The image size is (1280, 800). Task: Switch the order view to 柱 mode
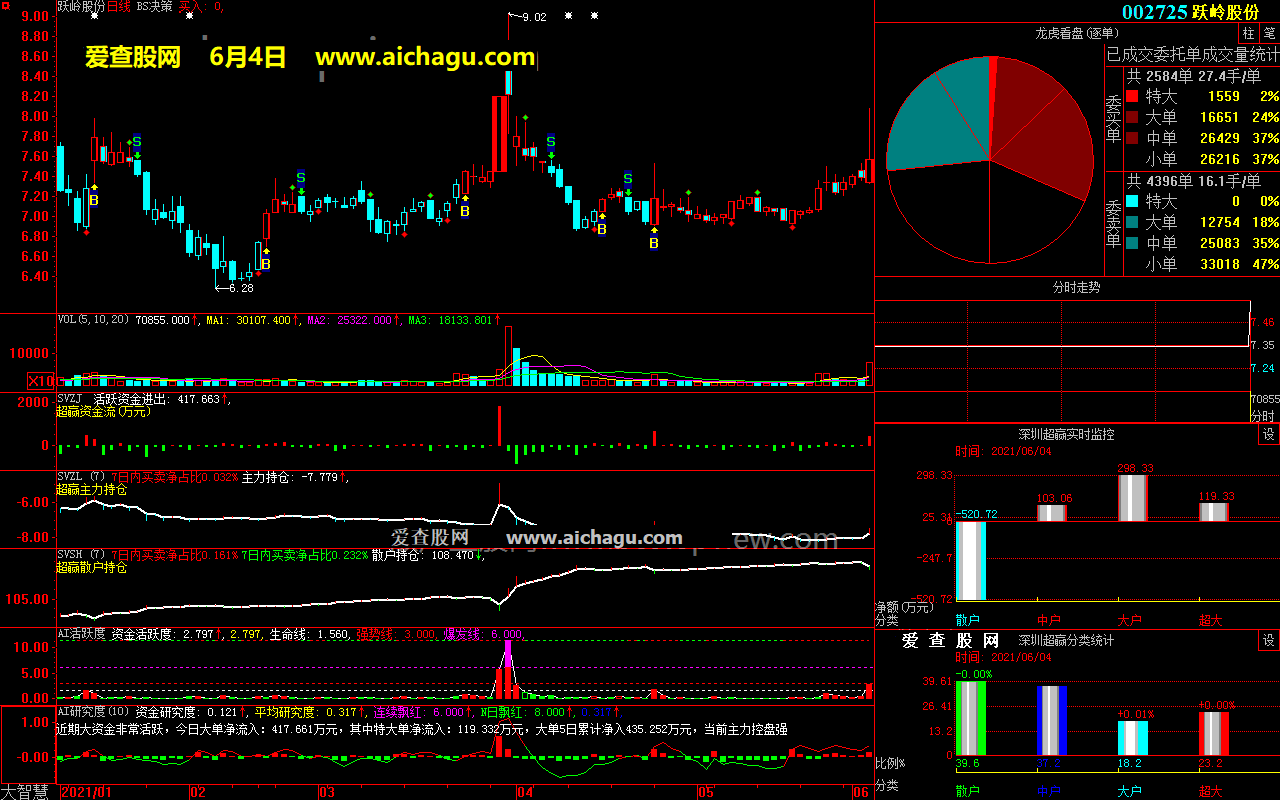1249,33
